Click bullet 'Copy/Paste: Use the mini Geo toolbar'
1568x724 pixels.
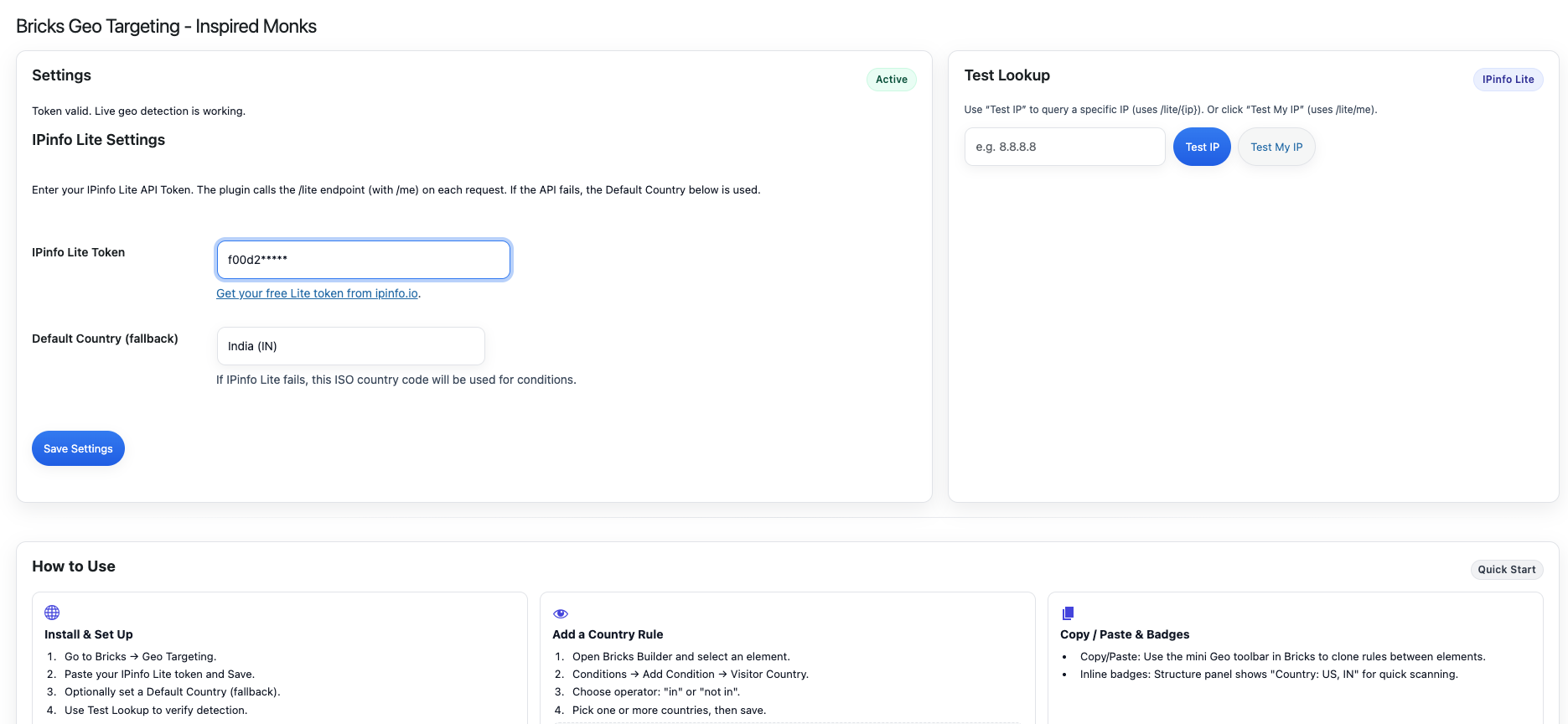pyautogui.click(x=1282, y=657)
